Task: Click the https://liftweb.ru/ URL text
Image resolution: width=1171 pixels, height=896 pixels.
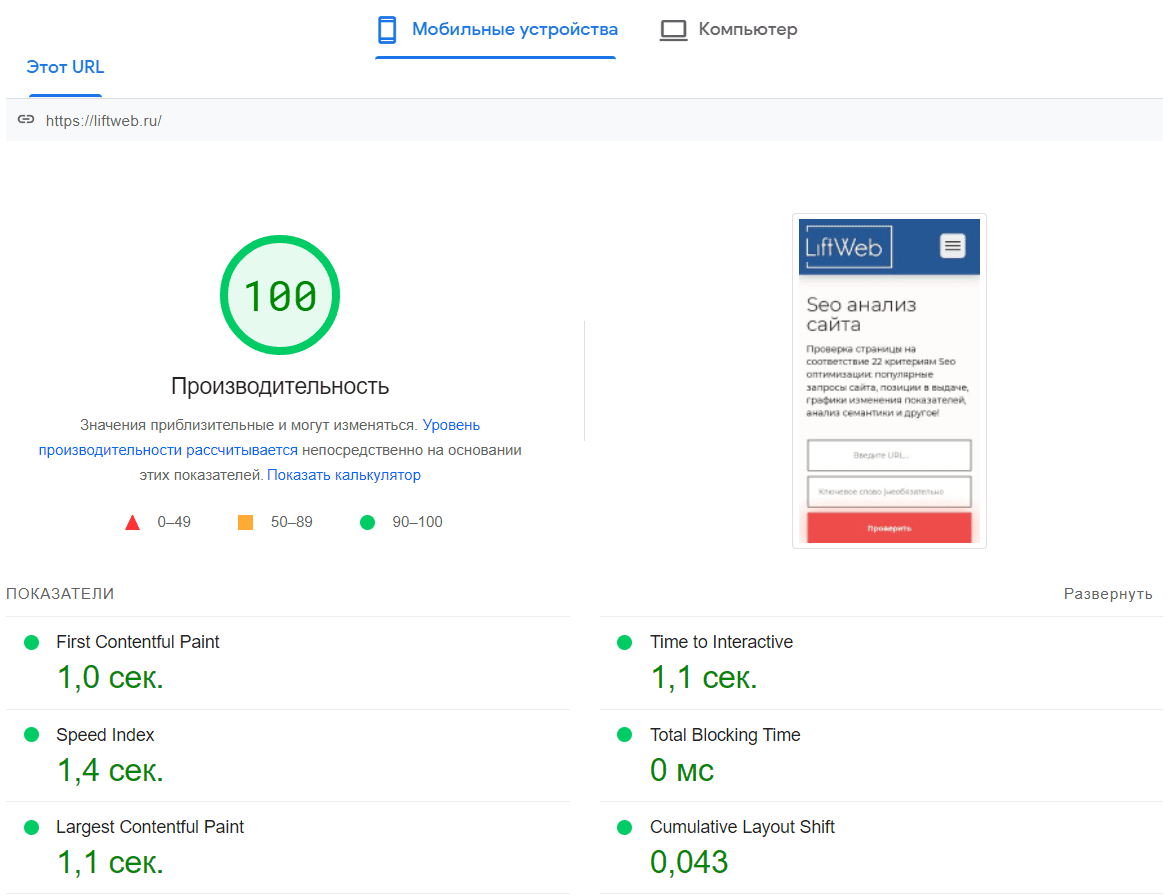Action: click(x=103, y=120)
